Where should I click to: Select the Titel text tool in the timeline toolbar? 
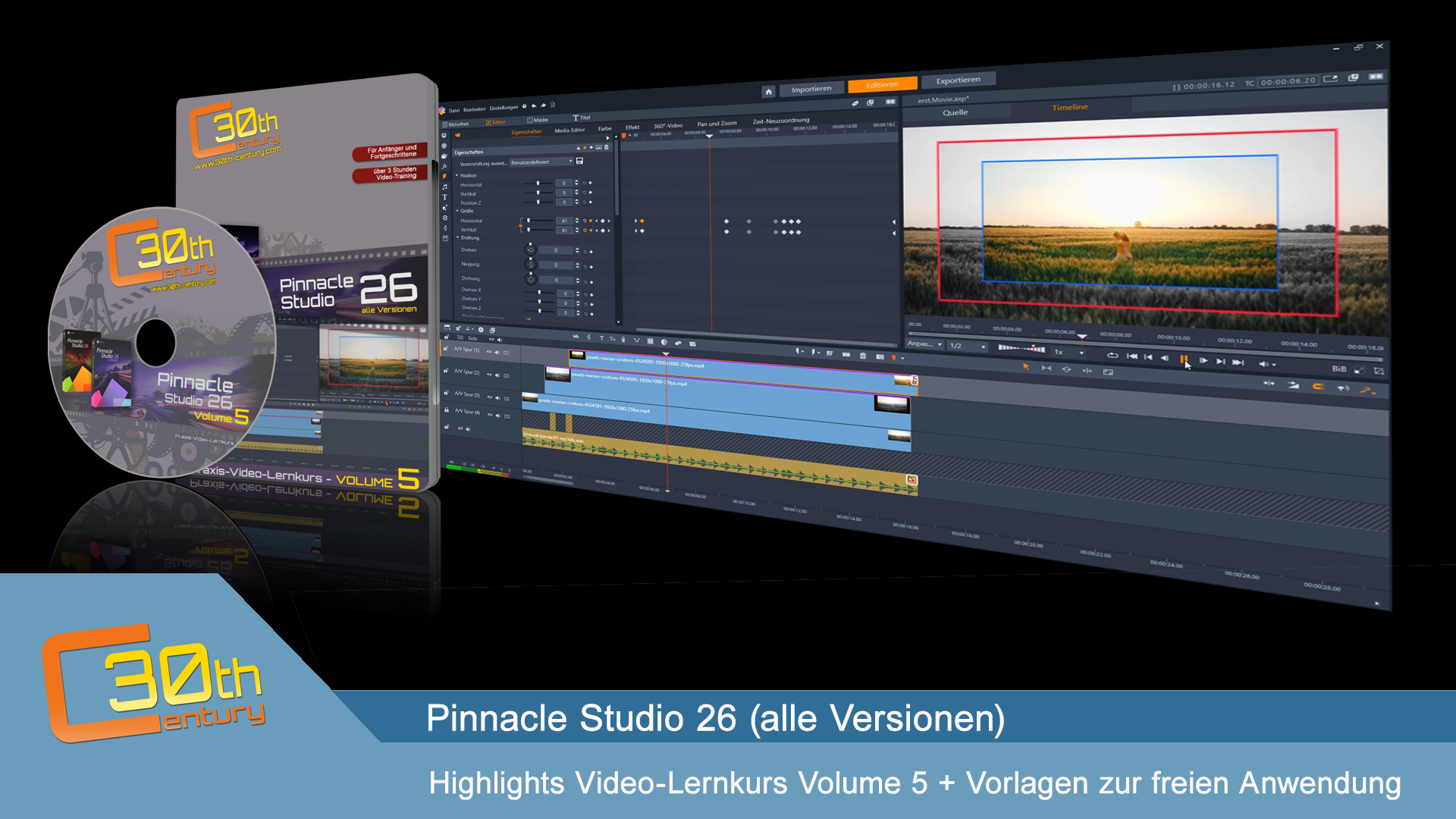point(601,338)
